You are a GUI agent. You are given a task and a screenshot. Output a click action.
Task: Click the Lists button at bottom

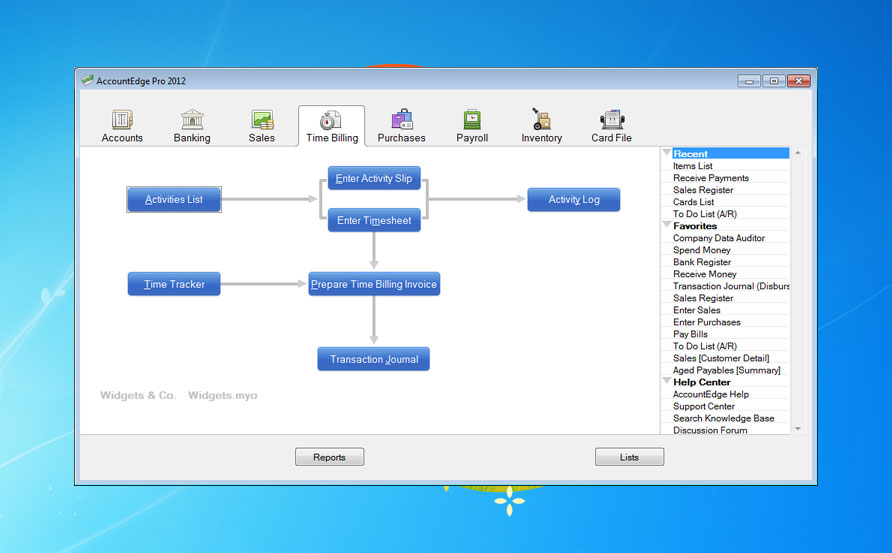pyautogui.click(x=629, y=457)
